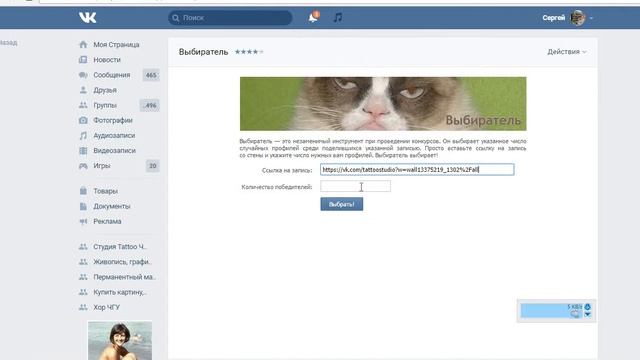
Task: Open Документы link in sidebar
Action: pyautogui.click(x=112, y=206)
